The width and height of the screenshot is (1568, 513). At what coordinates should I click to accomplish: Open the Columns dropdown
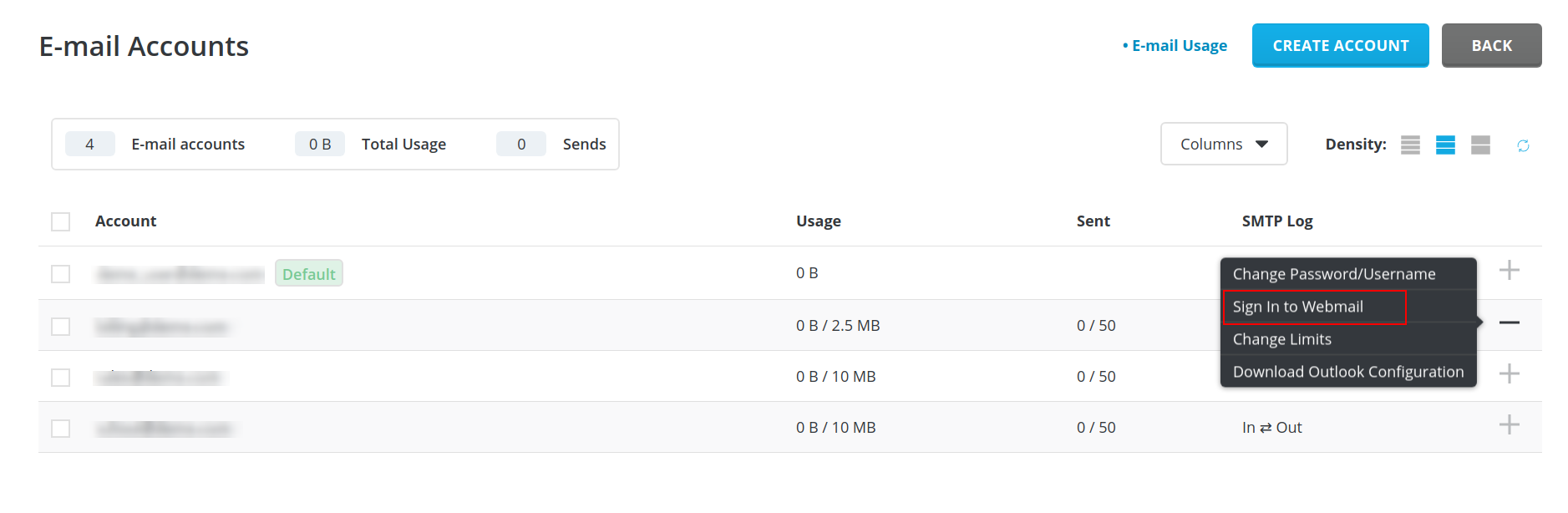1223,144
